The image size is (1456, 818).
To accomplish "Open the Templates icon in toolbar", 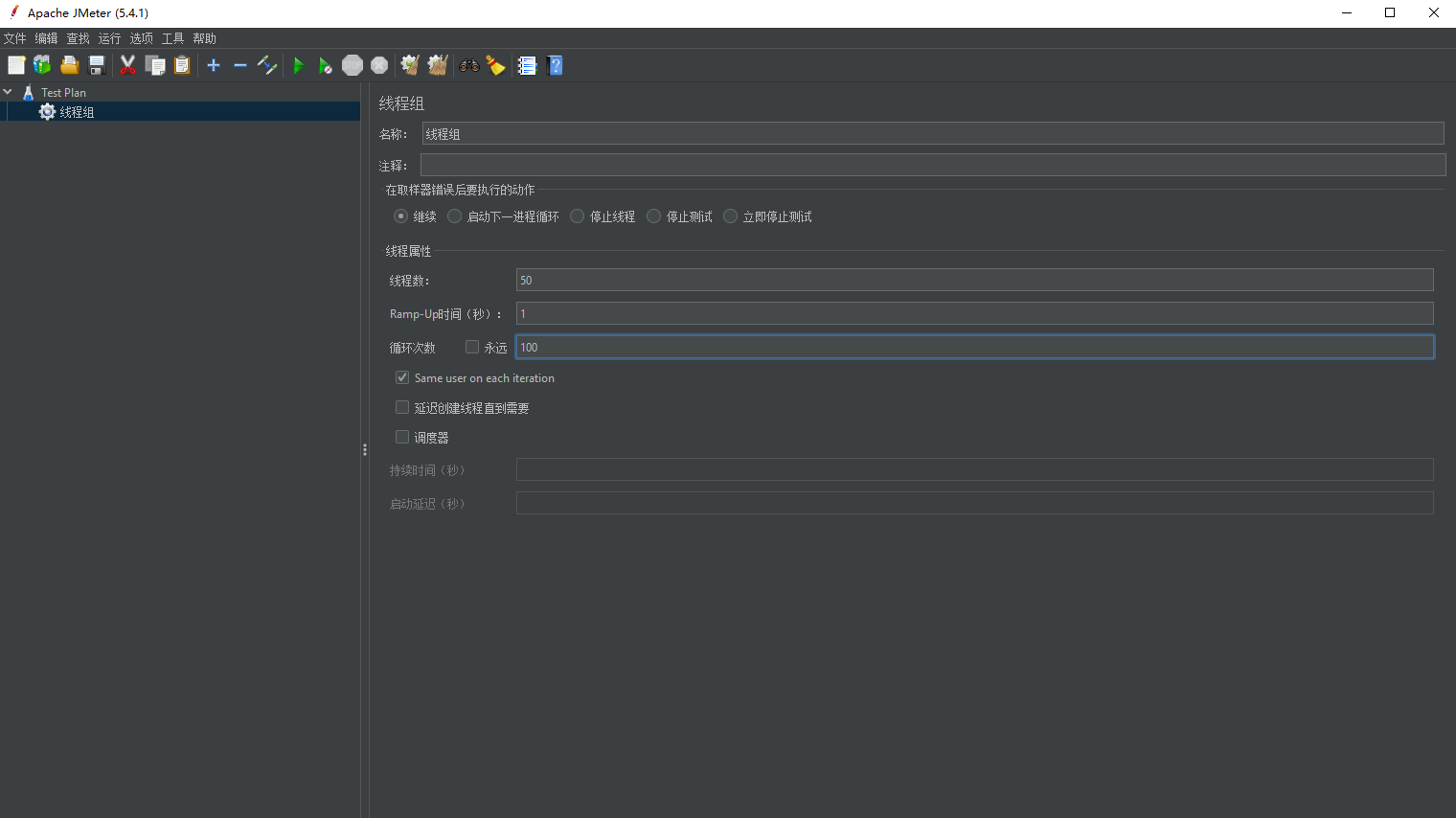I will [x=42, y=65].
